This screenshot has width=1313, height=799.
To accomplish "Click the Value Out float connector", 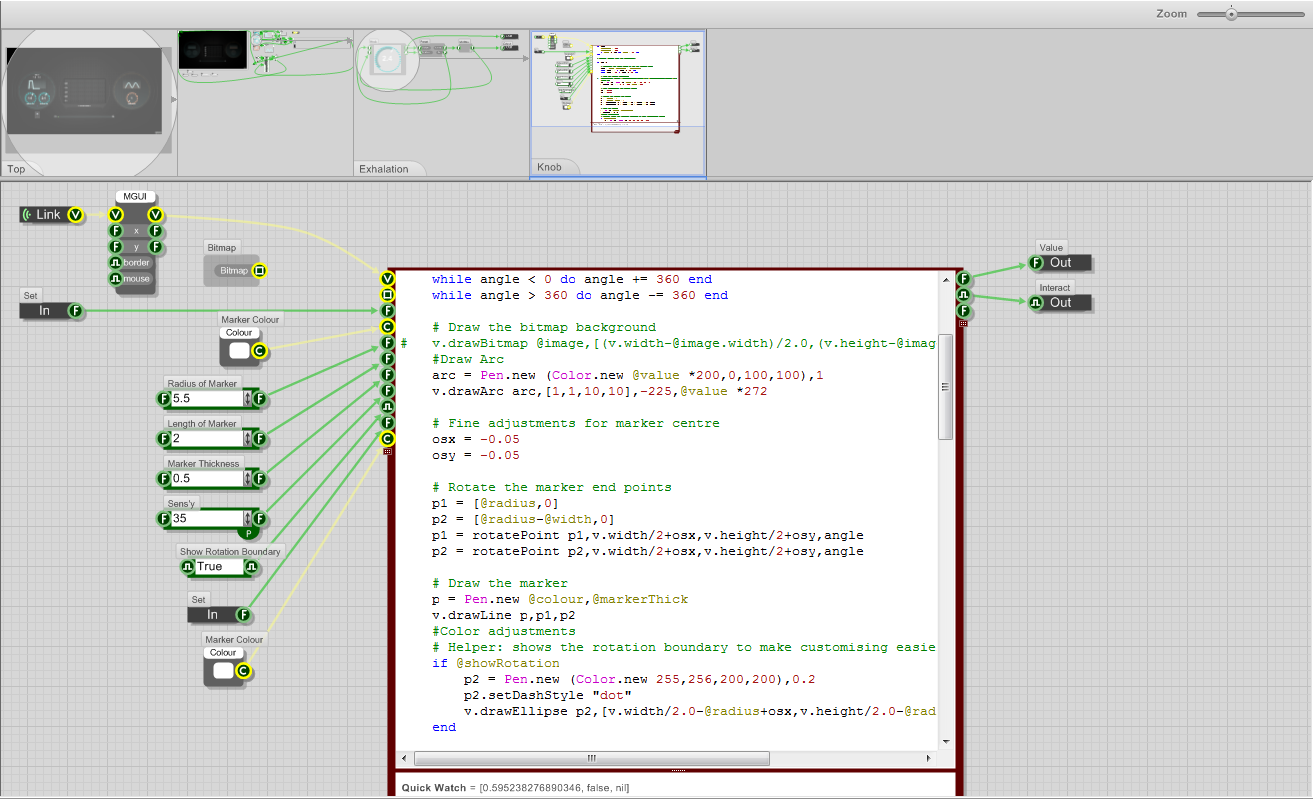I will pyautogui.click(x=1035, y=263).
